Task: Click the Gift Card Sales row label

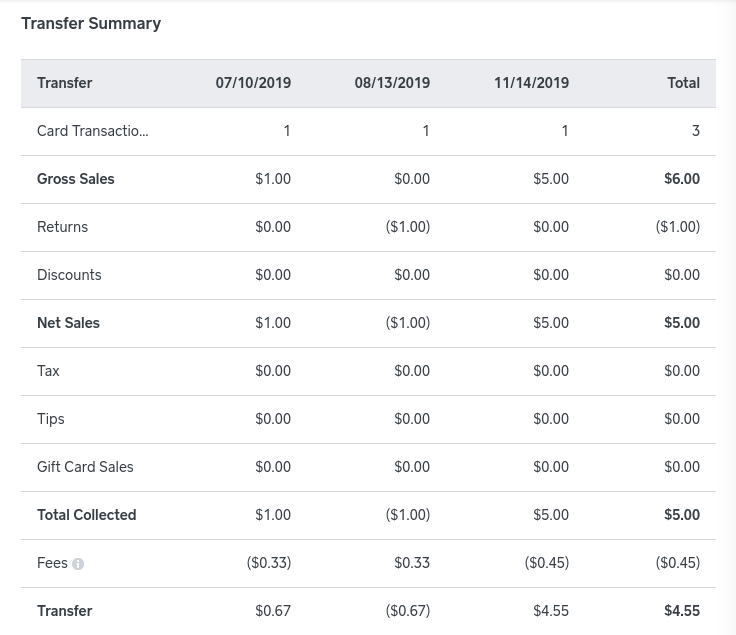Action: point(85,467)
